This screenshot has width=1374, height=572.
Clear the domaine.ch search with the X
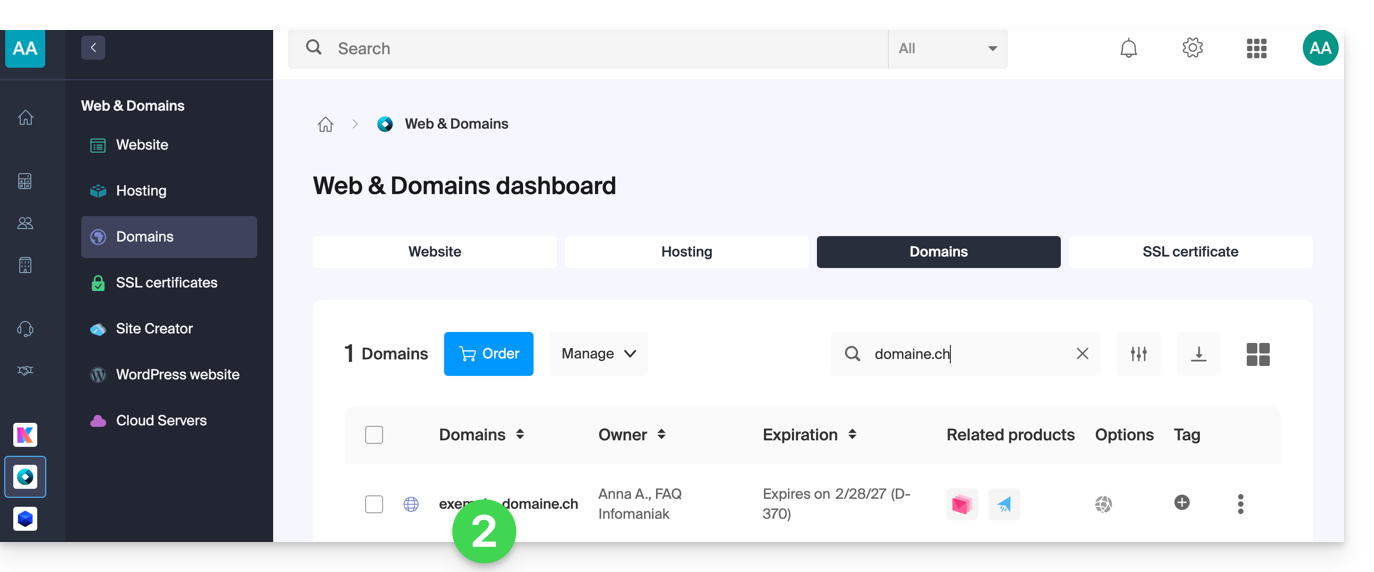[x=1082, y=354]
